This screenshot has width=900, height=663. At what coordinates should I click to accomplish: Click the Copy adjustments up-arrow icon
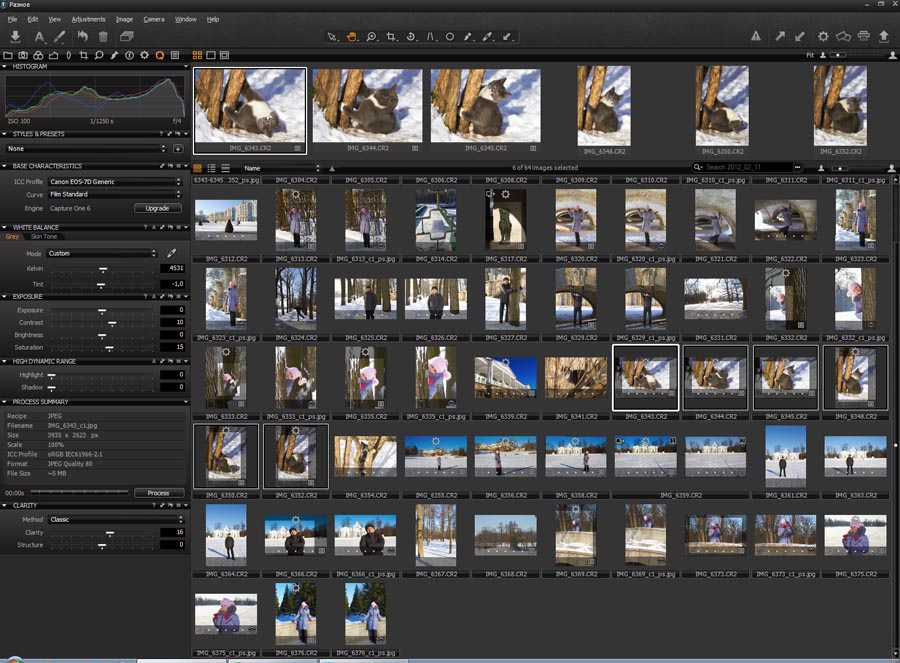(x=779, y=36)
